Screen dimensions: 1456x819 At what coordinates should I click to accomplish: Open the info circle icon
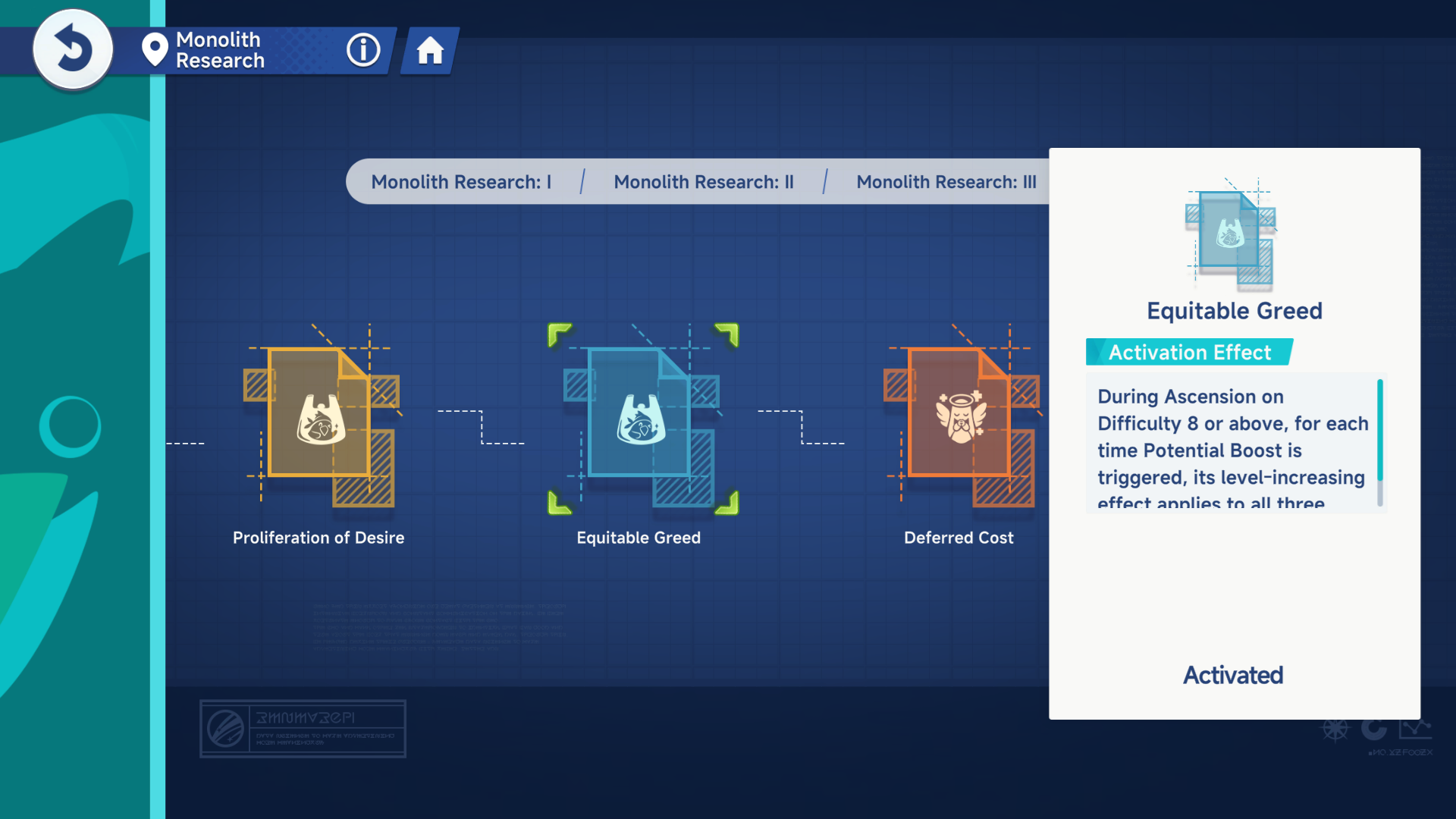point(363,50)
